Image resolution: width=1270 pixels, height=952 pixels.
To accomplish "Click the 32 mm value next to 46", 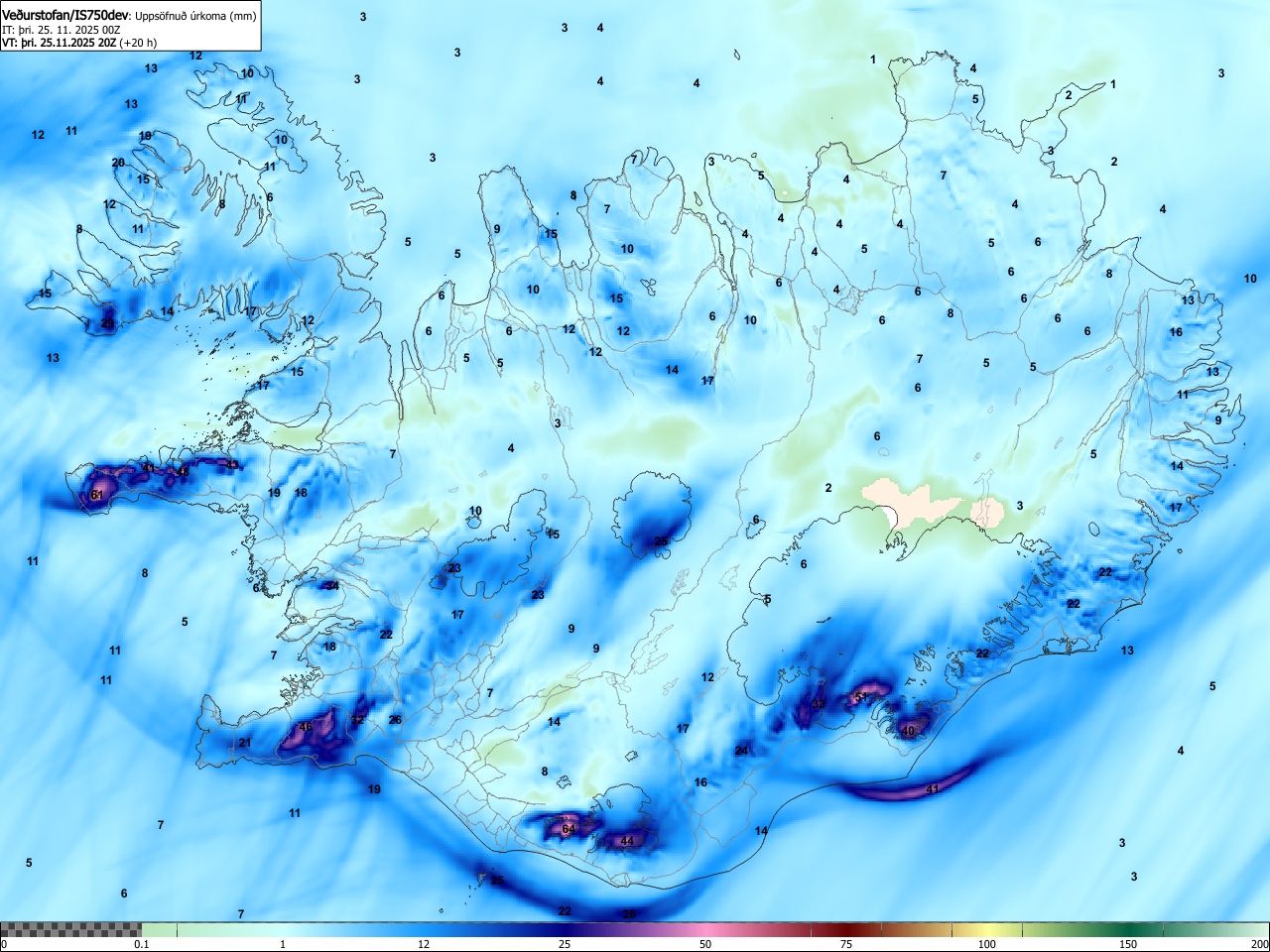I will pos(358,720).
